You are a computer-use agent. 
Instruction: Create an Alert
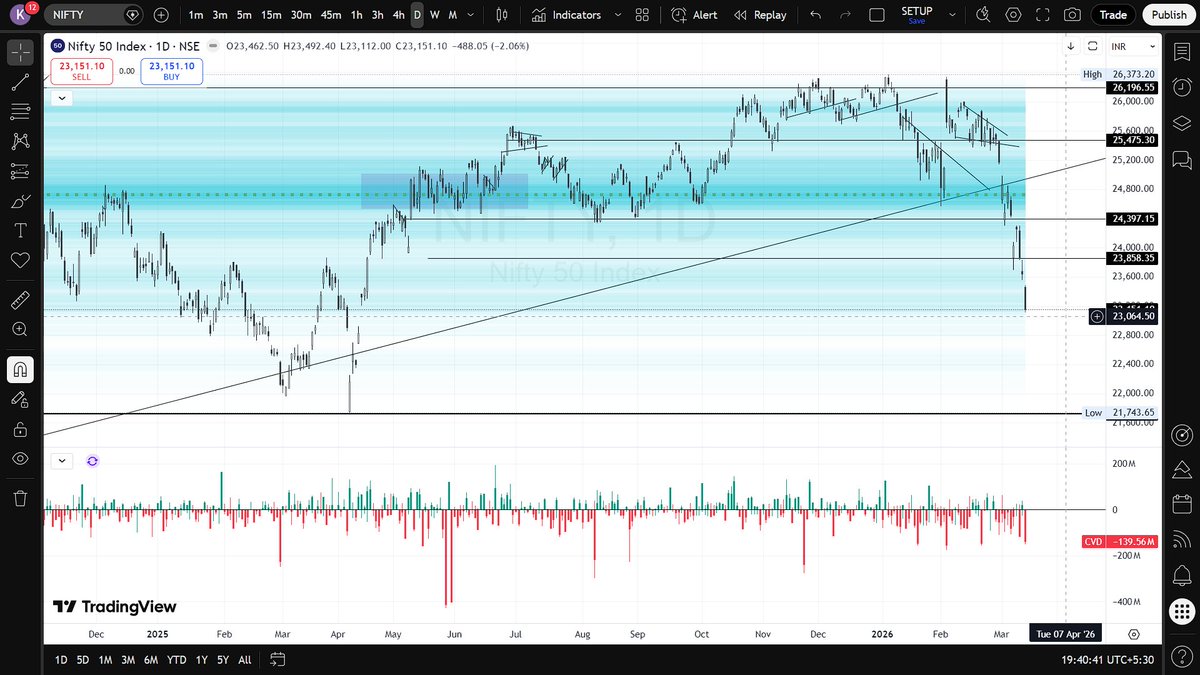(x=694, y=15)
